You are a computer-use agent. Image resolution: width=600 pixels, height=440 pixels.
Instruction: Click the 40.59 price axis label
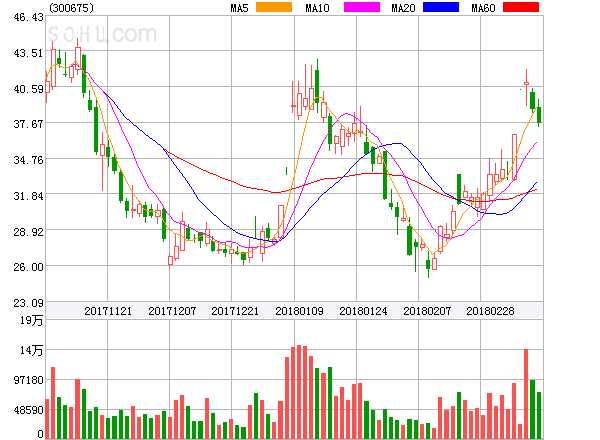pos(28,89)
